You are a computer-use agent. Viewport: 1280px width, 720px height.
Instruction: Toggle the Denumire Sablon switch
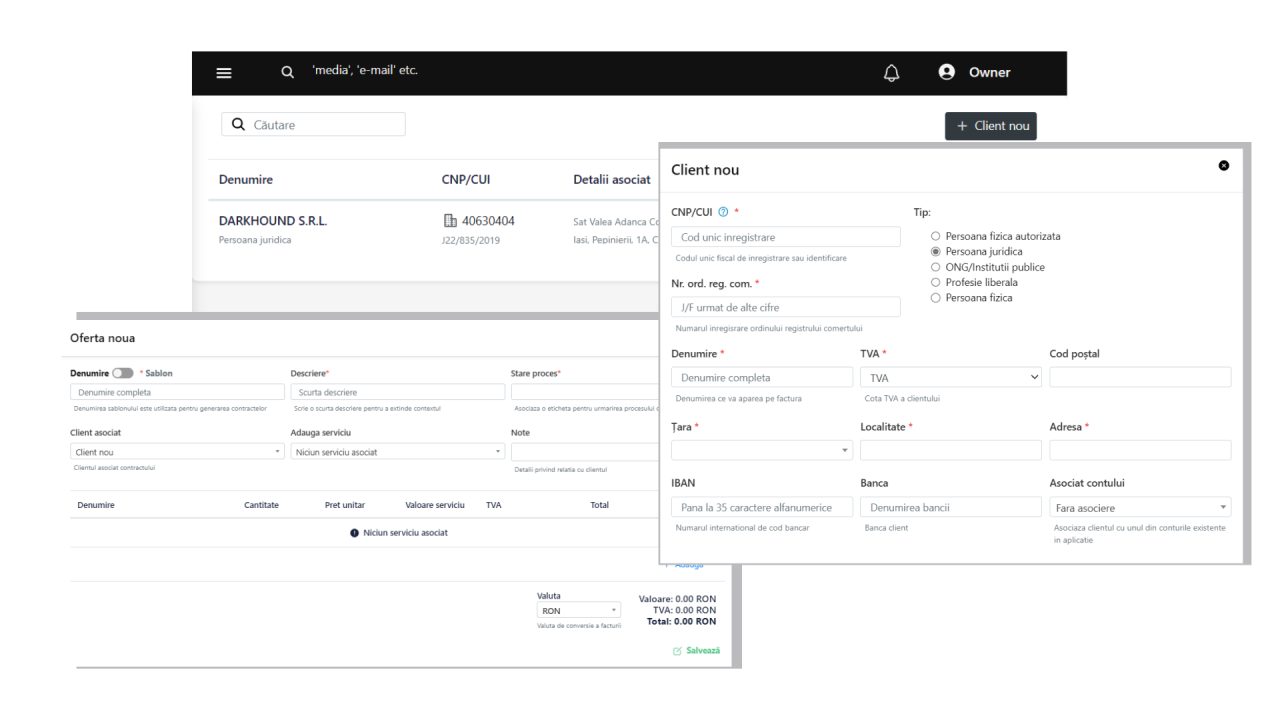coord(123,373)
